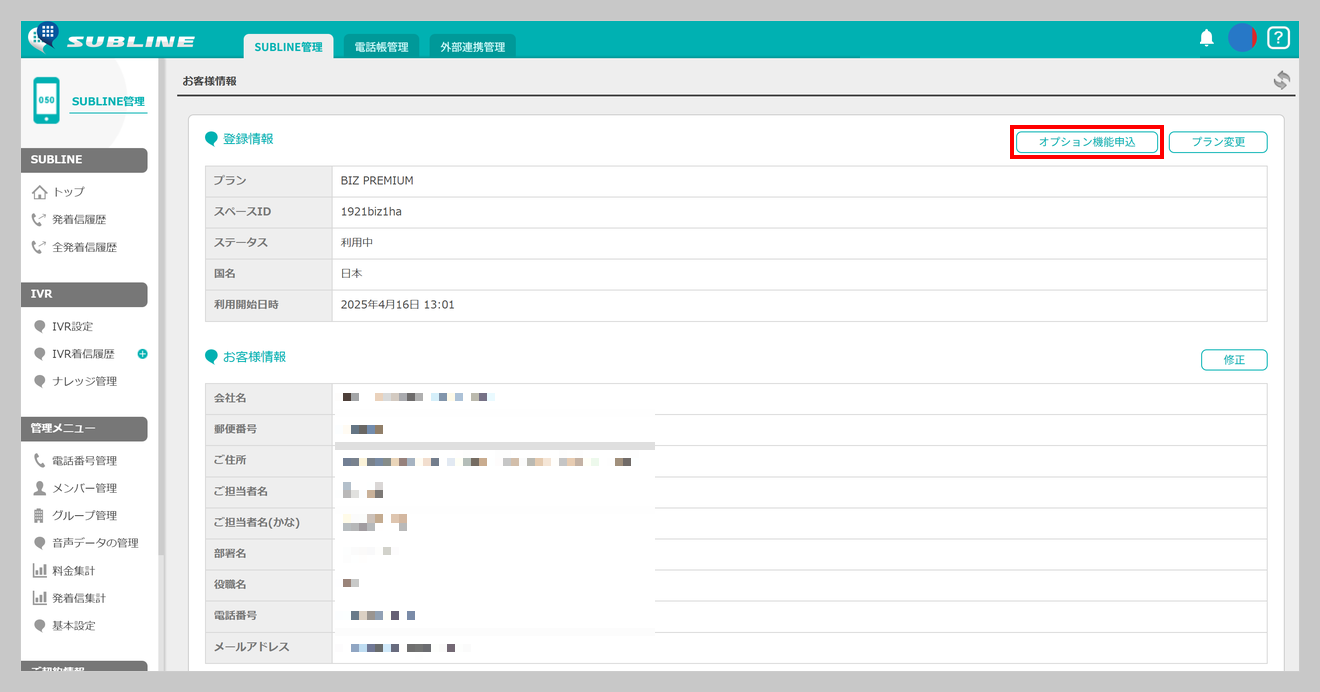Screen dimensions: 1320x692
Task: Click the 利用中 status value
Action: (357, 243)
